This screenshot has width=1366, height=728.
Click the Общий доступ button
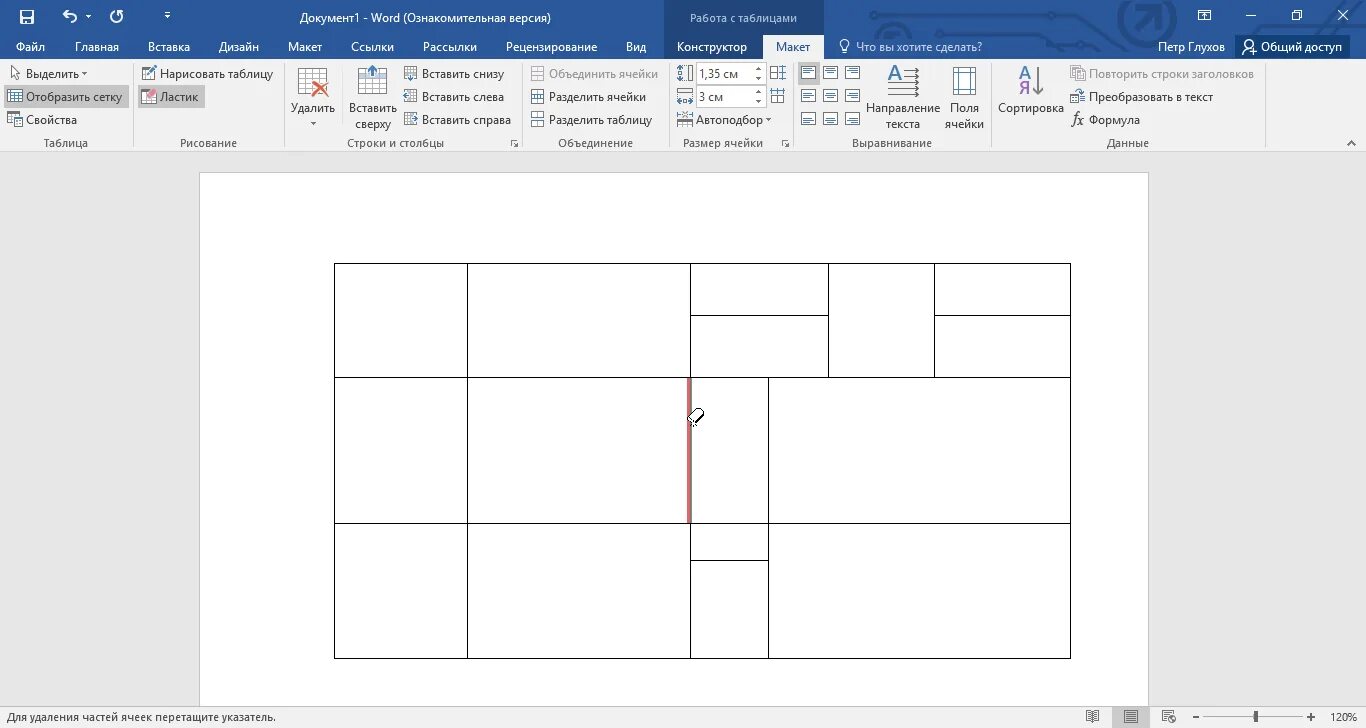coord(1291,47)
